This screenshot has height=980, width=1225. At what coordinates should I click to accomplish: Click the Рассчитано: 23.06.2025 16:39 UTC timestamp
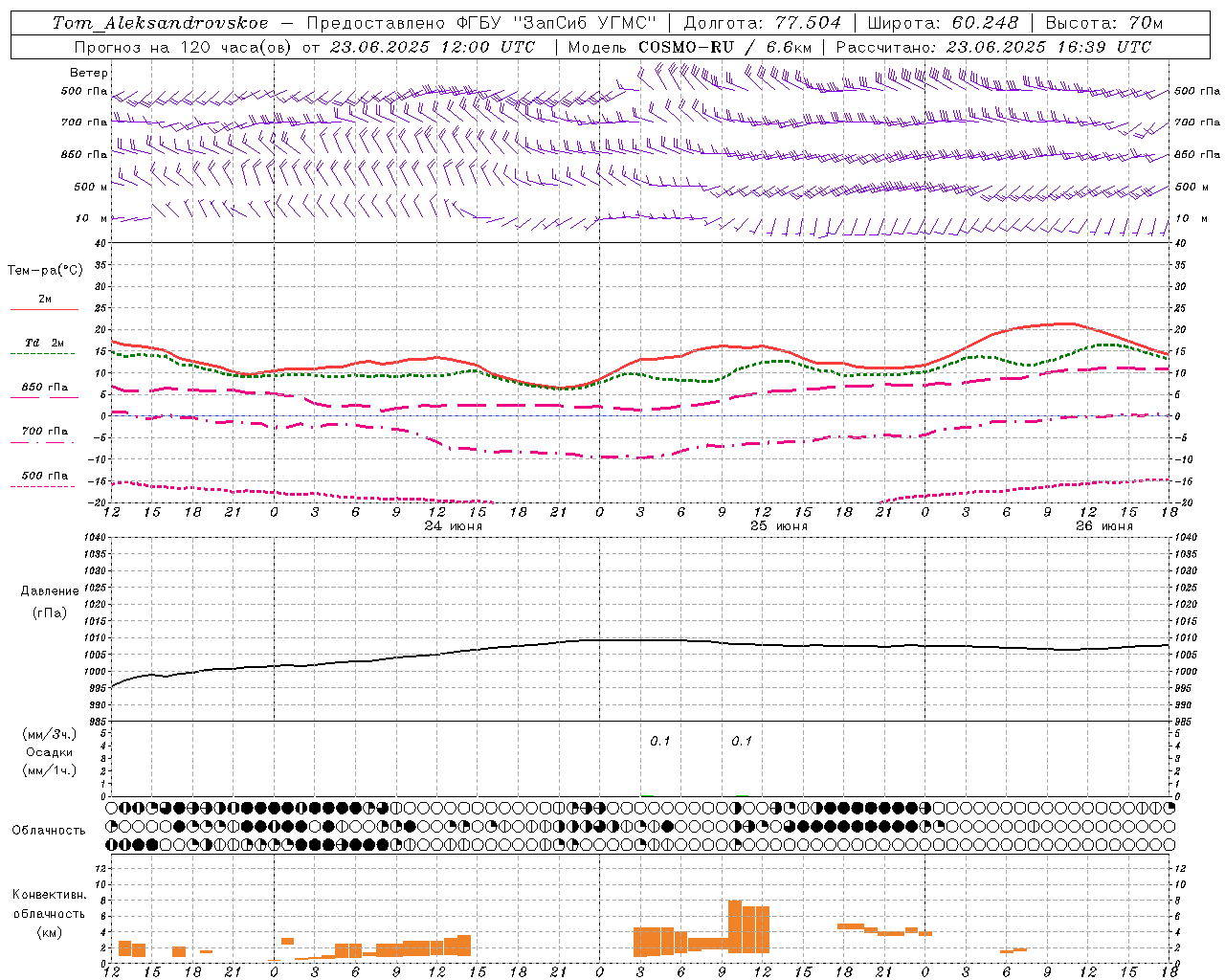[x=993, y=47]
